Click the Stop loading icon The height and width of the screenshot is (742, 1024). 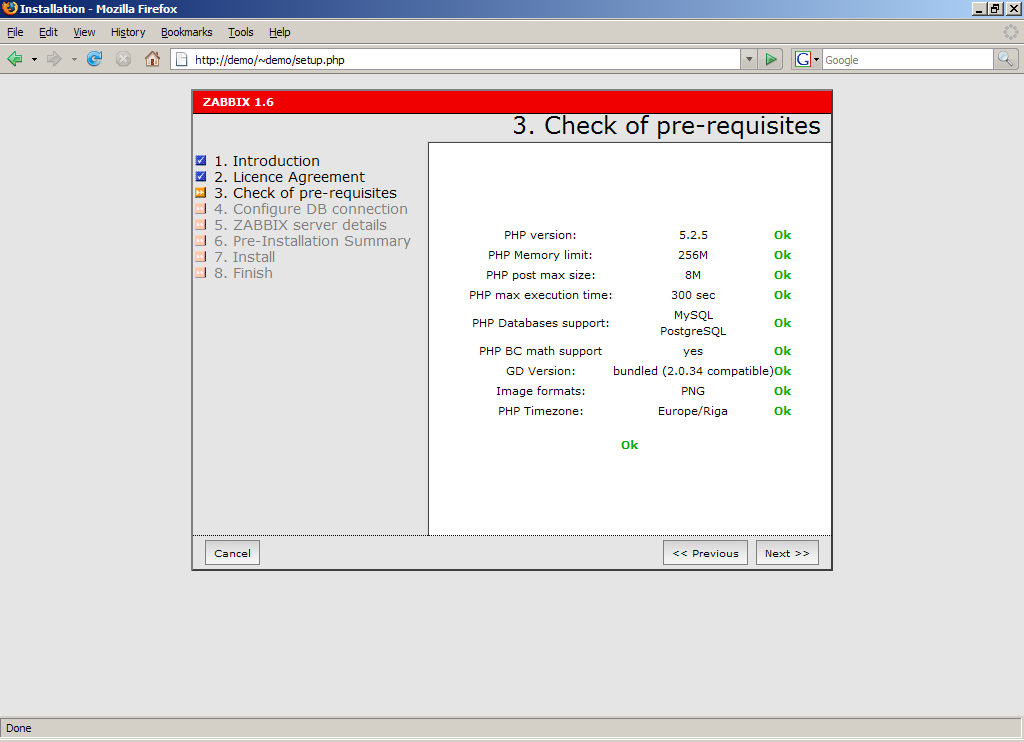(123, 59)
